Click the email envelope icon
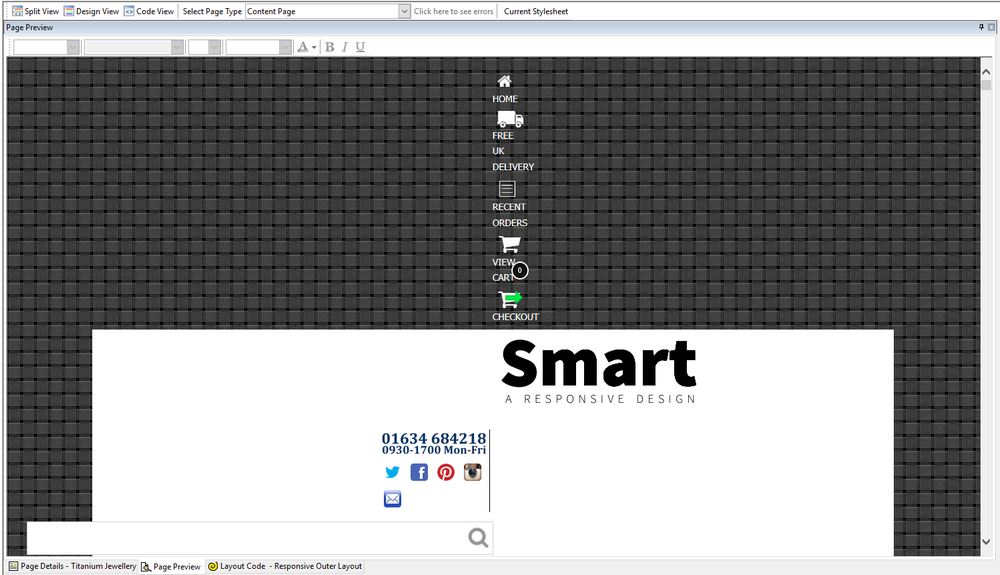 tap(392, 499)
